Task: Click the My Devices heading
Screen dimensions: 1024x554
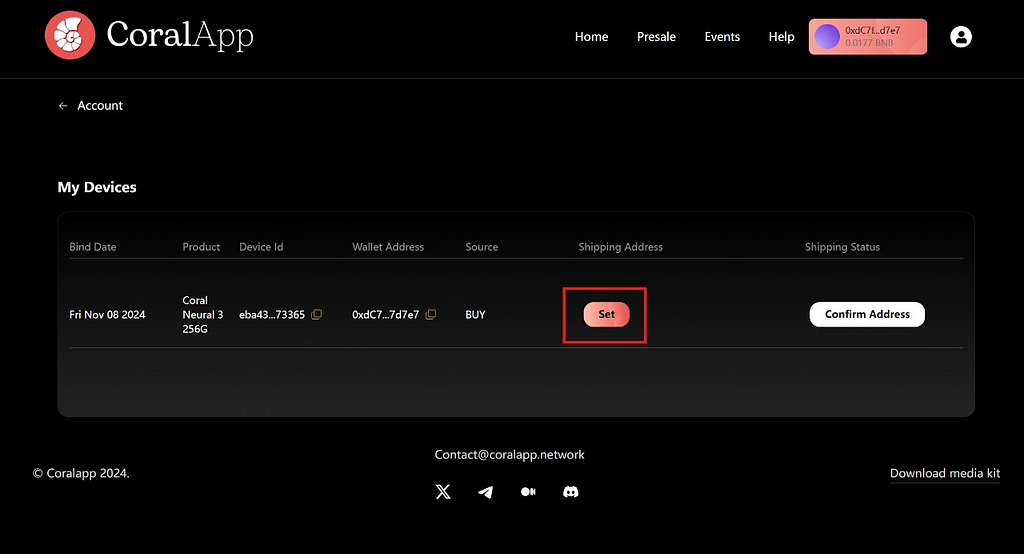Action: point(97,187)
